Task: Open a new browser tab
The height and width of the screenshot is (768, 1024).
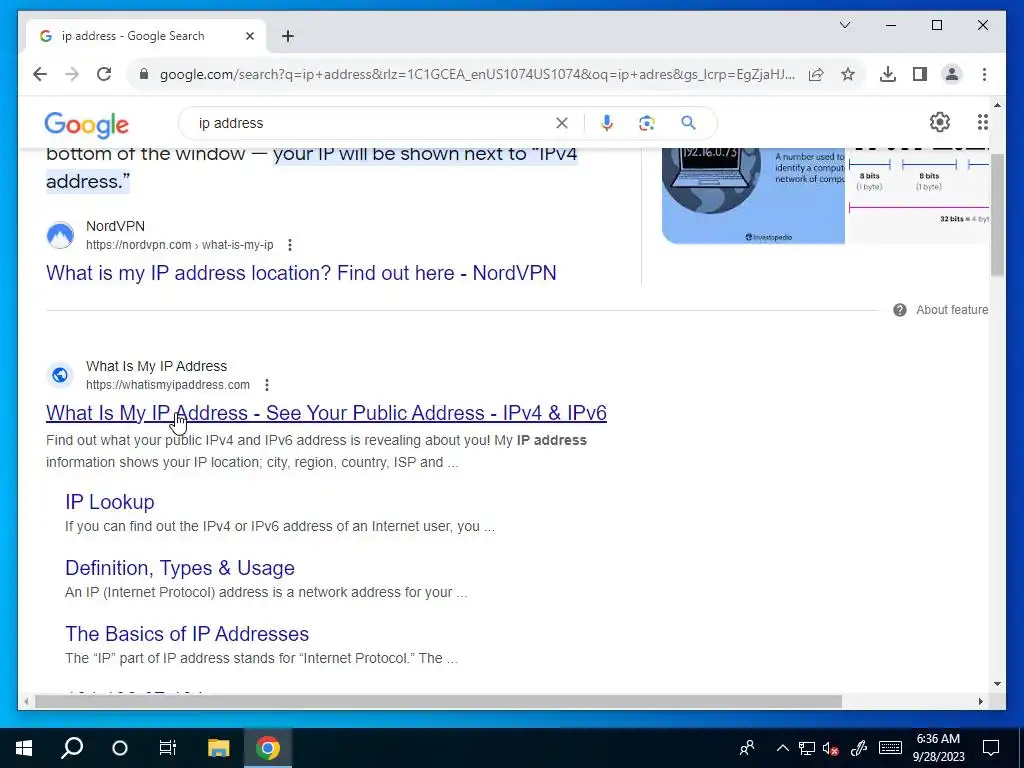Action: pos(288,36)
